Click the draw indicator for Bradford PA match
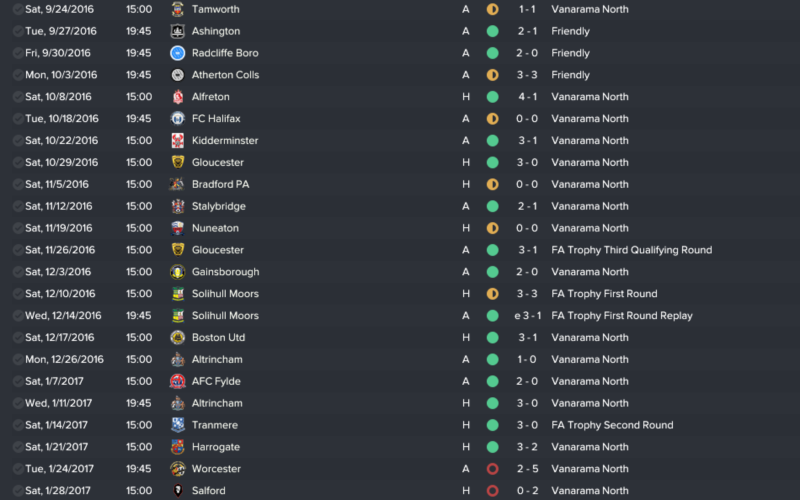800x500 pixels. tap(492, 184)
